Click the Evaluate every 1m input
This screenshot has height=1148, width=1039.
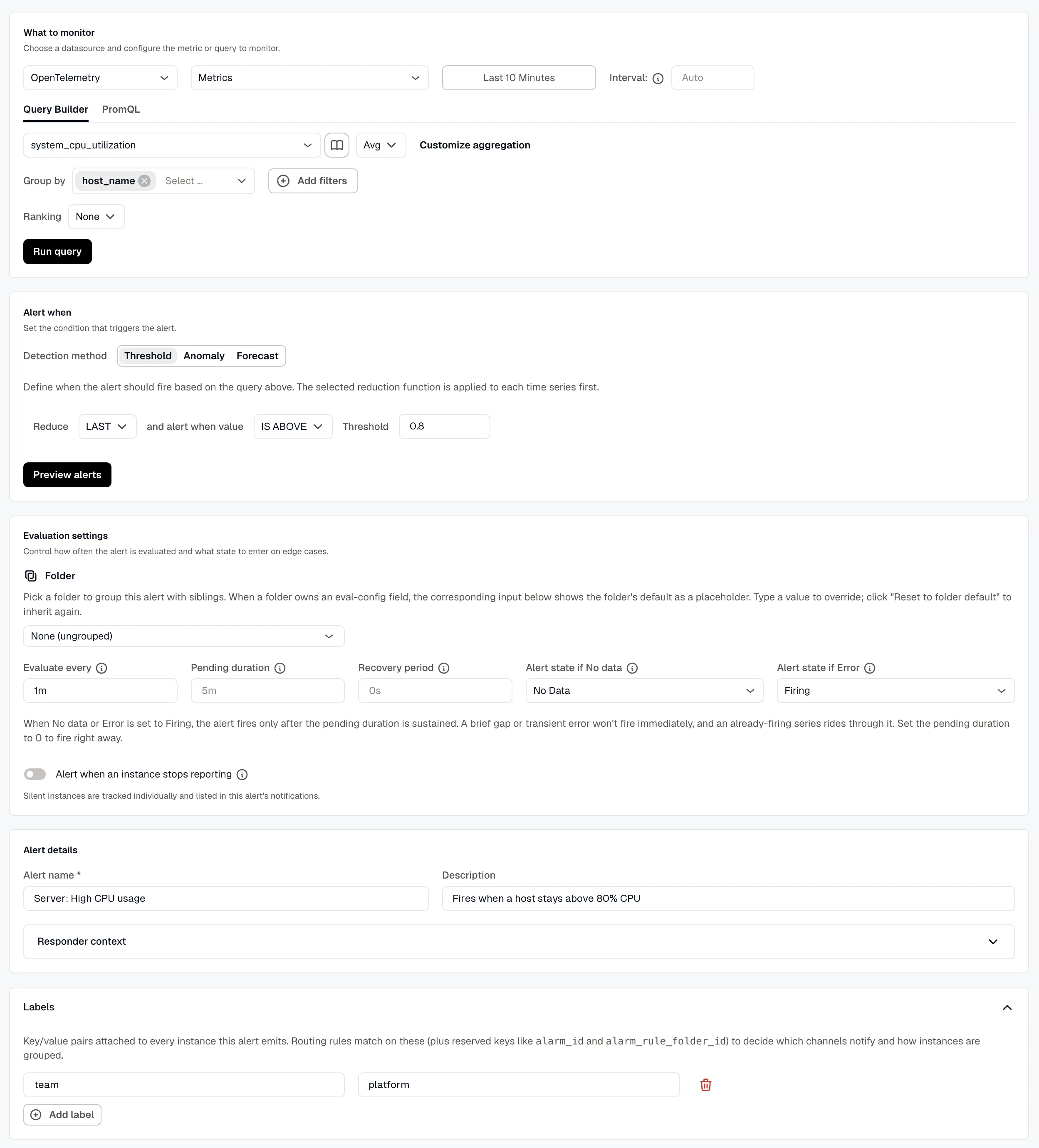[100, 691]
